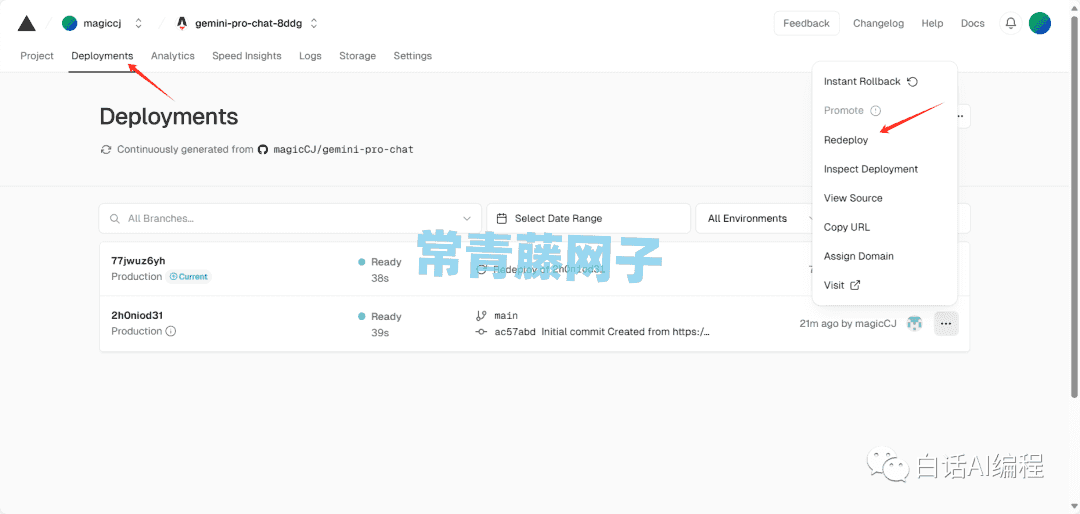The height and width of the screenshot is (514, 1080).
Task: Click the Ready status of 2h0niod31
Action: (380, 316)
